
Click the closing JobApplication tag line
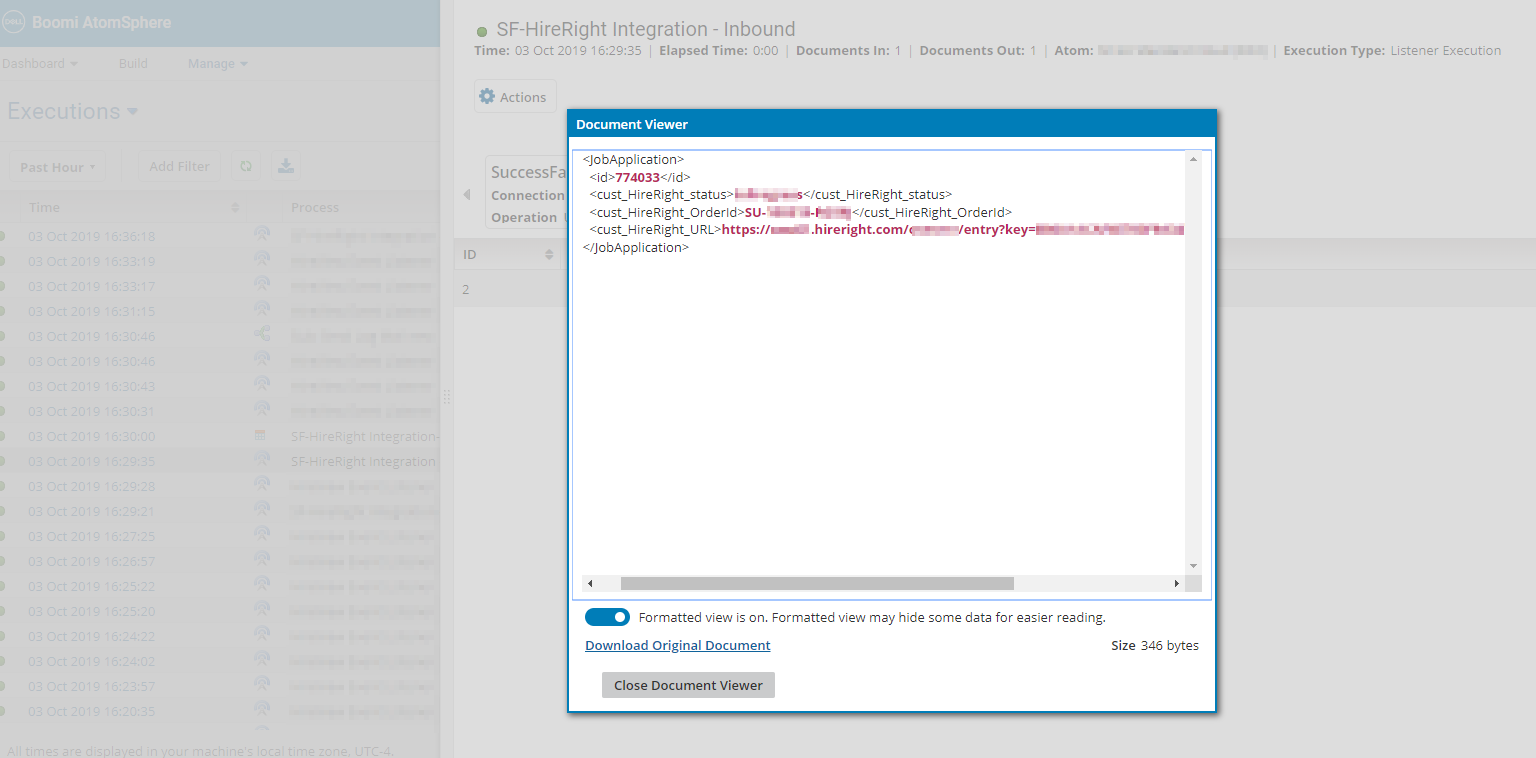636,247
